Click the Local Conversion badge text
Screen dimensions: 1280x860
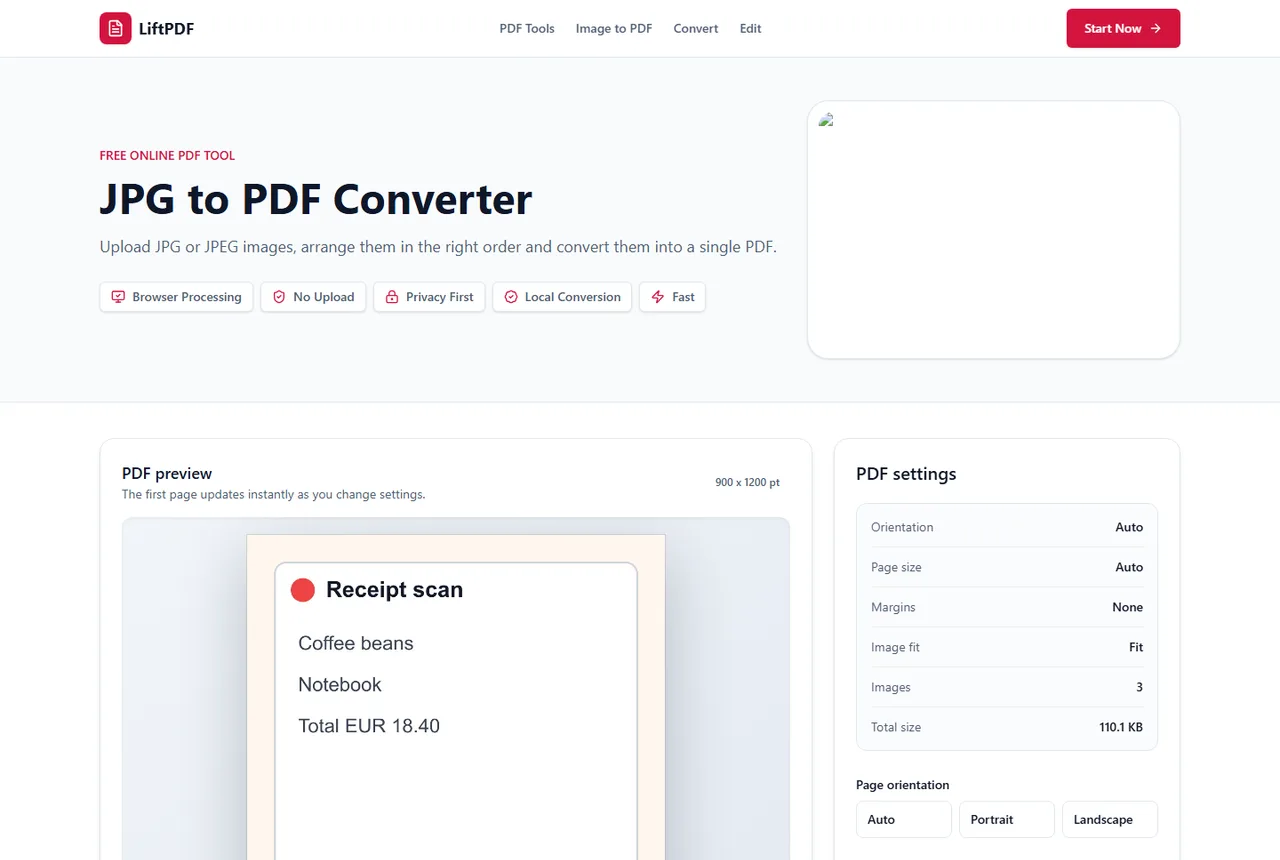(x=573, y=297)
